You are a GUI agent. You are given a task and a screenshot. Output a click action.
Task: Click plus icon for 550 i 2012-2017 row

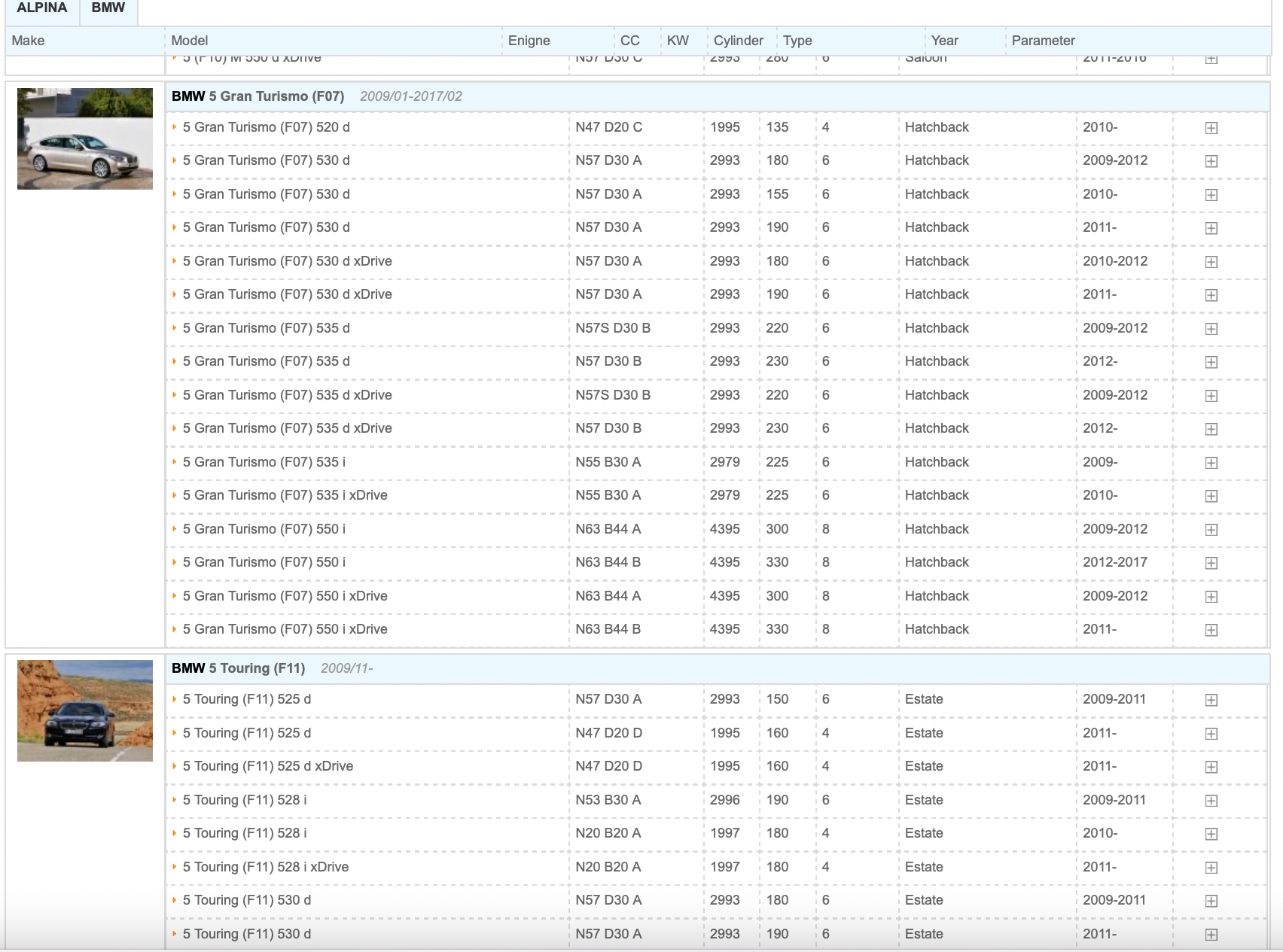(x=1211, y=563)
